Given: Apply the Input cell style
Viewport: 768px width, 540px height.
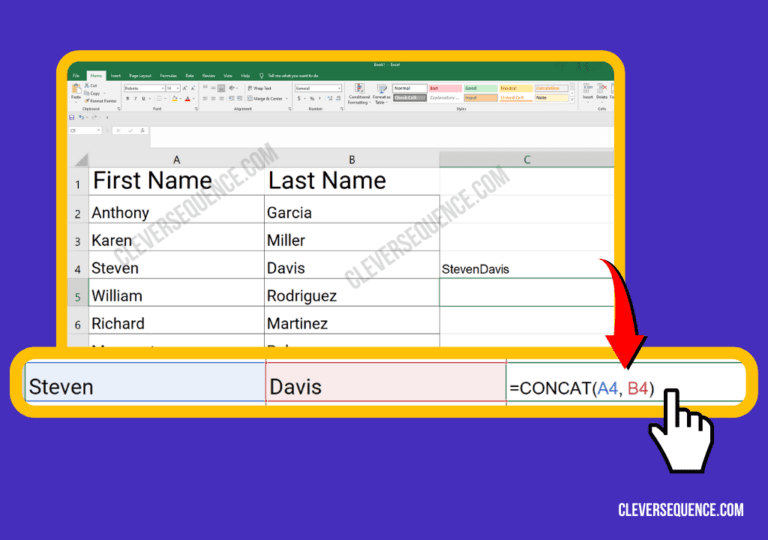Looking at the screenshot, I should pos(480,98).
